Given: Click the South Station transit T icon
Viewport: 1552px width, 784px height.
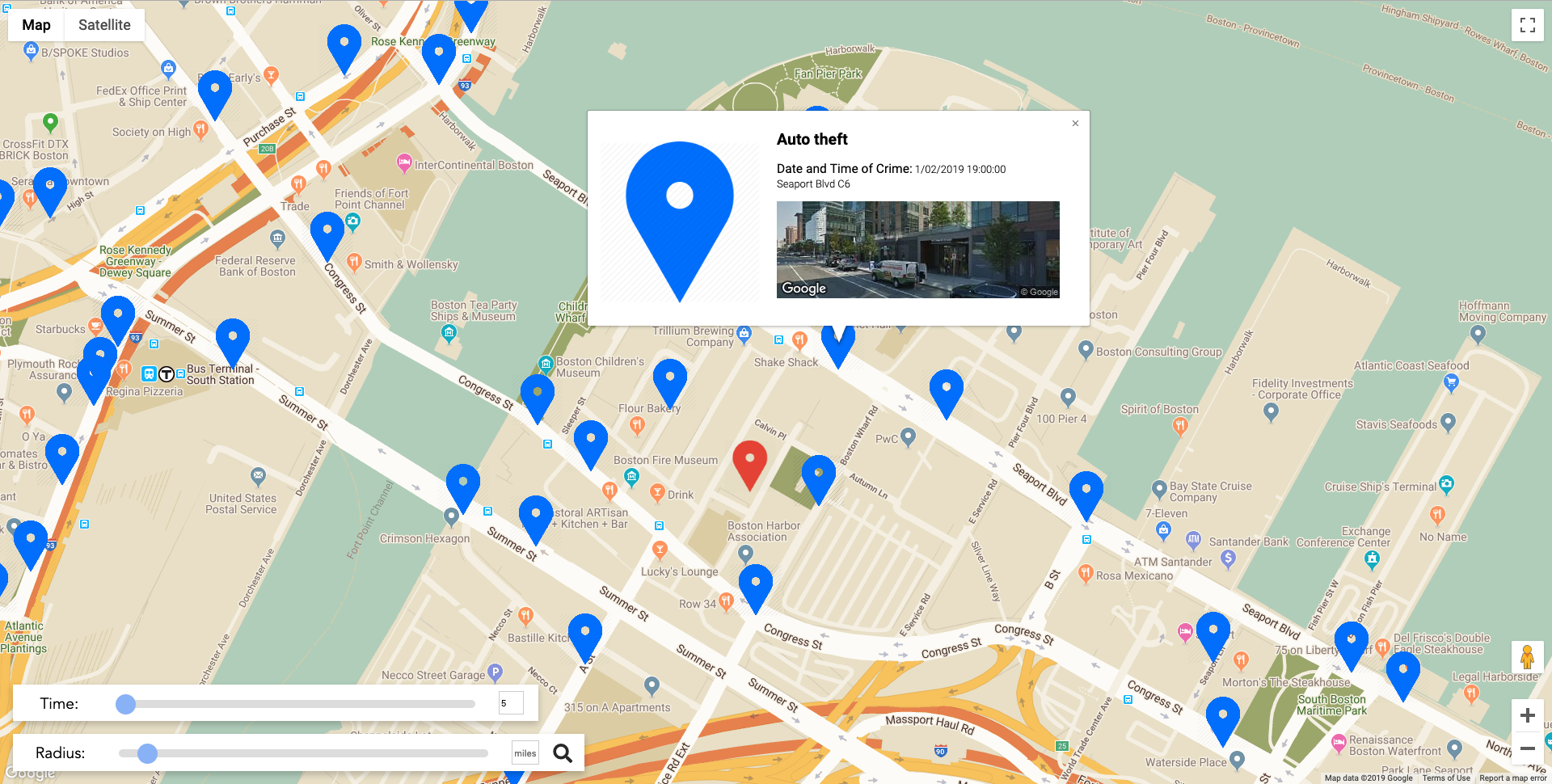Looking at the screenshot, I should (x=167, y=373).
